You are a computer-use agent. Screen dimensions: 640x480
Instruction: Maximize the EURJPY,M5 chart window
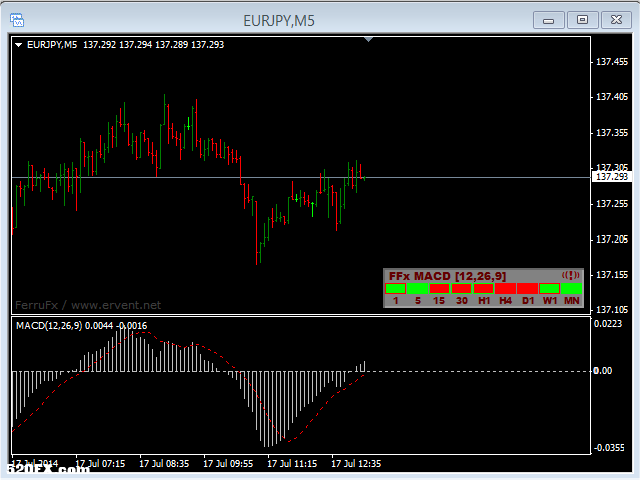coord(582,20)
